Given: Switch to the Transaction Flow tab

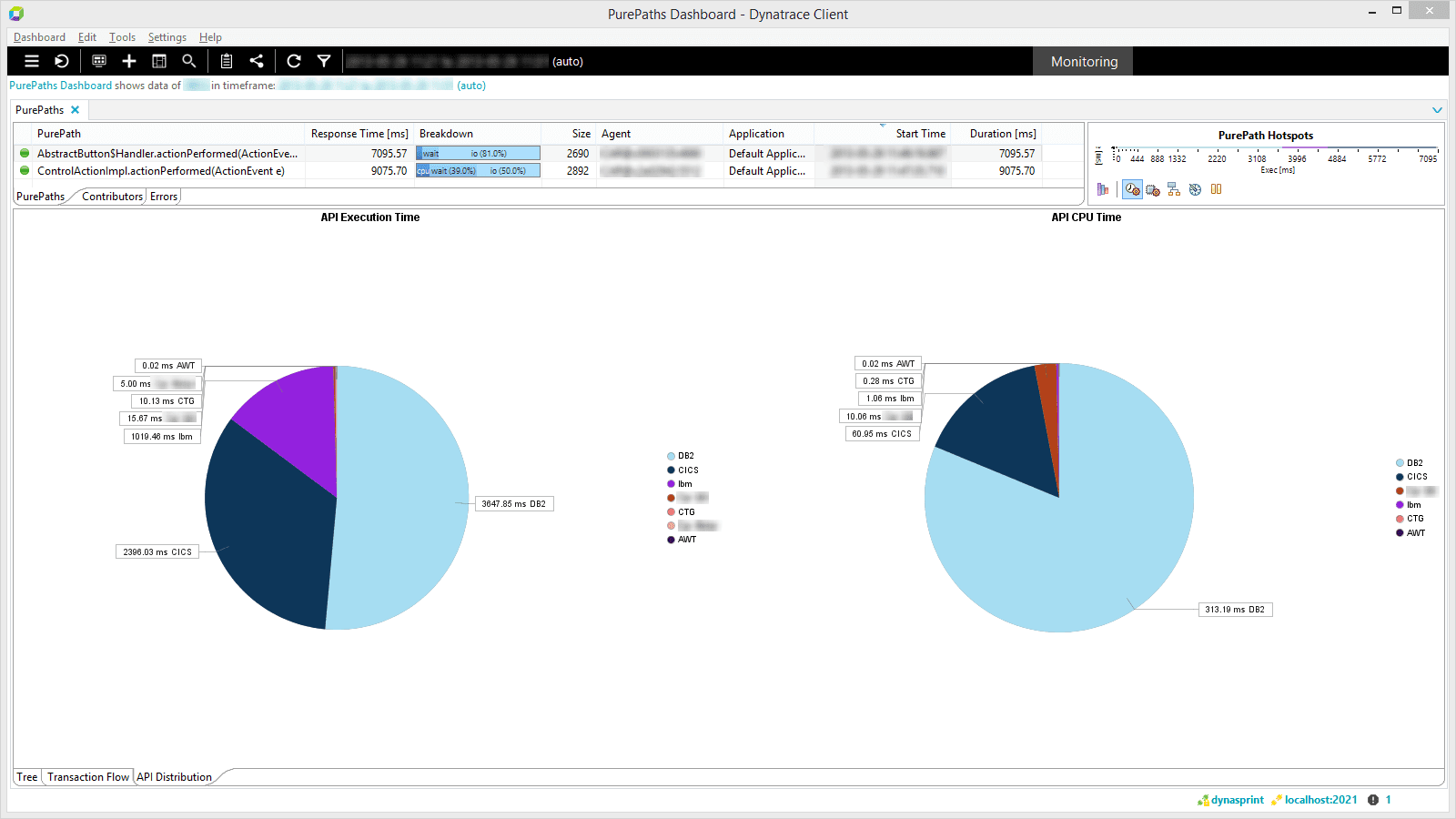Looking at the screenshot, I should pyautogui.click(x=87, y=776).
